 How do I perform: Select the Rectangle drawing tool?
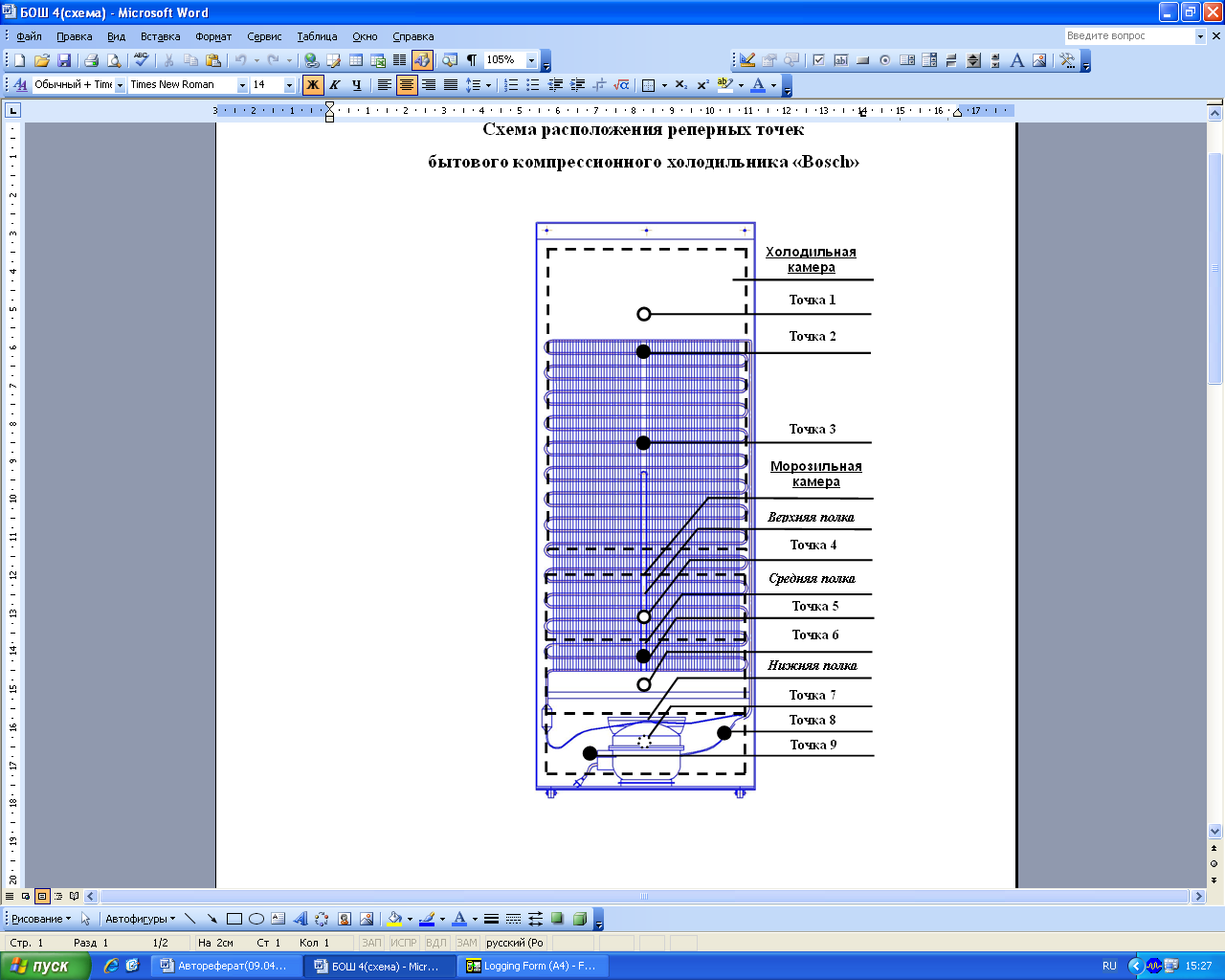[x=234, y=919]
